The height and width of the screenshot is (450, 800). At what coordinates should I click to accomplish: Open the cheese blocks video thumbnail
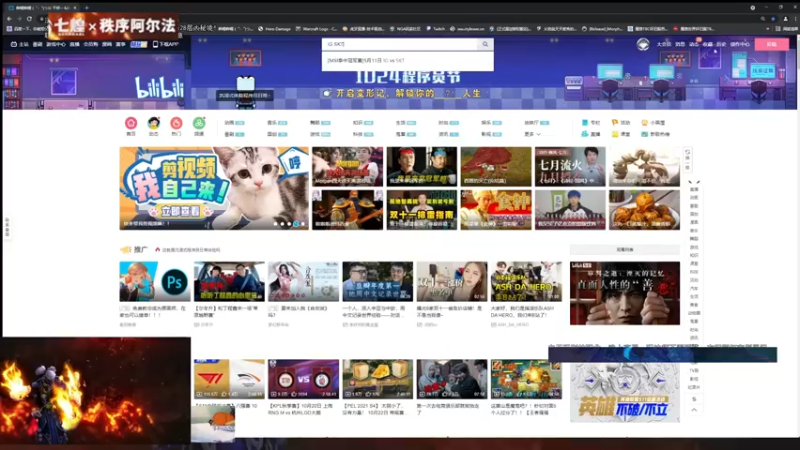(x=378, y=379)
